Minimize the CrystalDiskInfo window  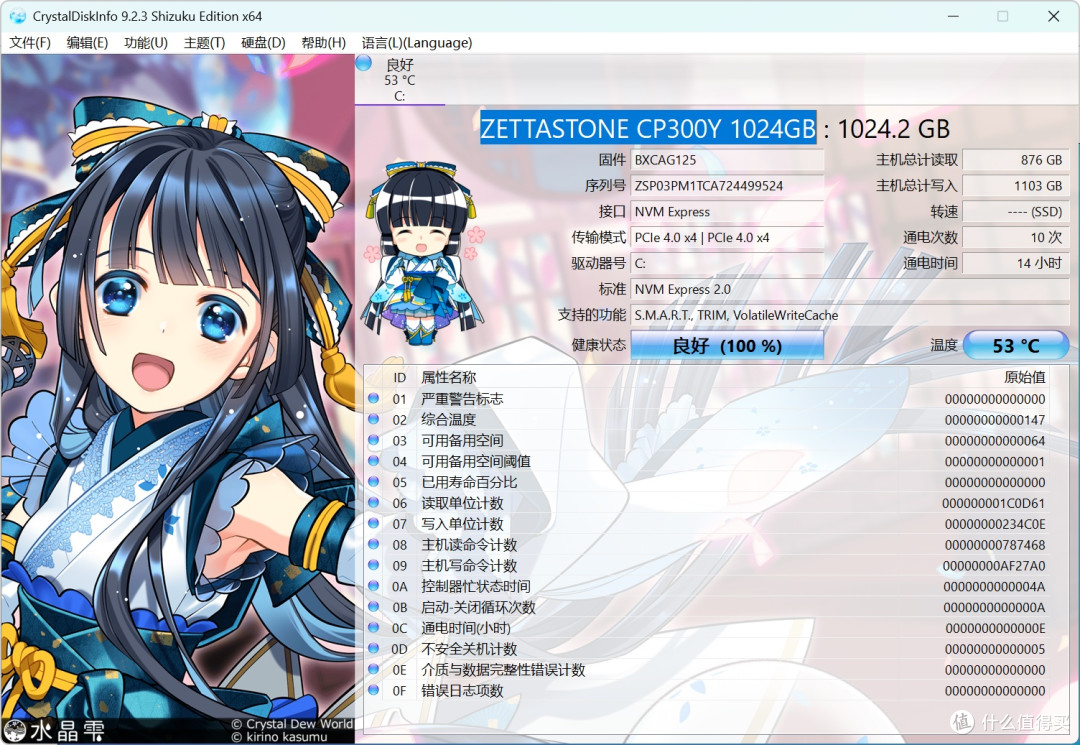[x=953, y=16]
